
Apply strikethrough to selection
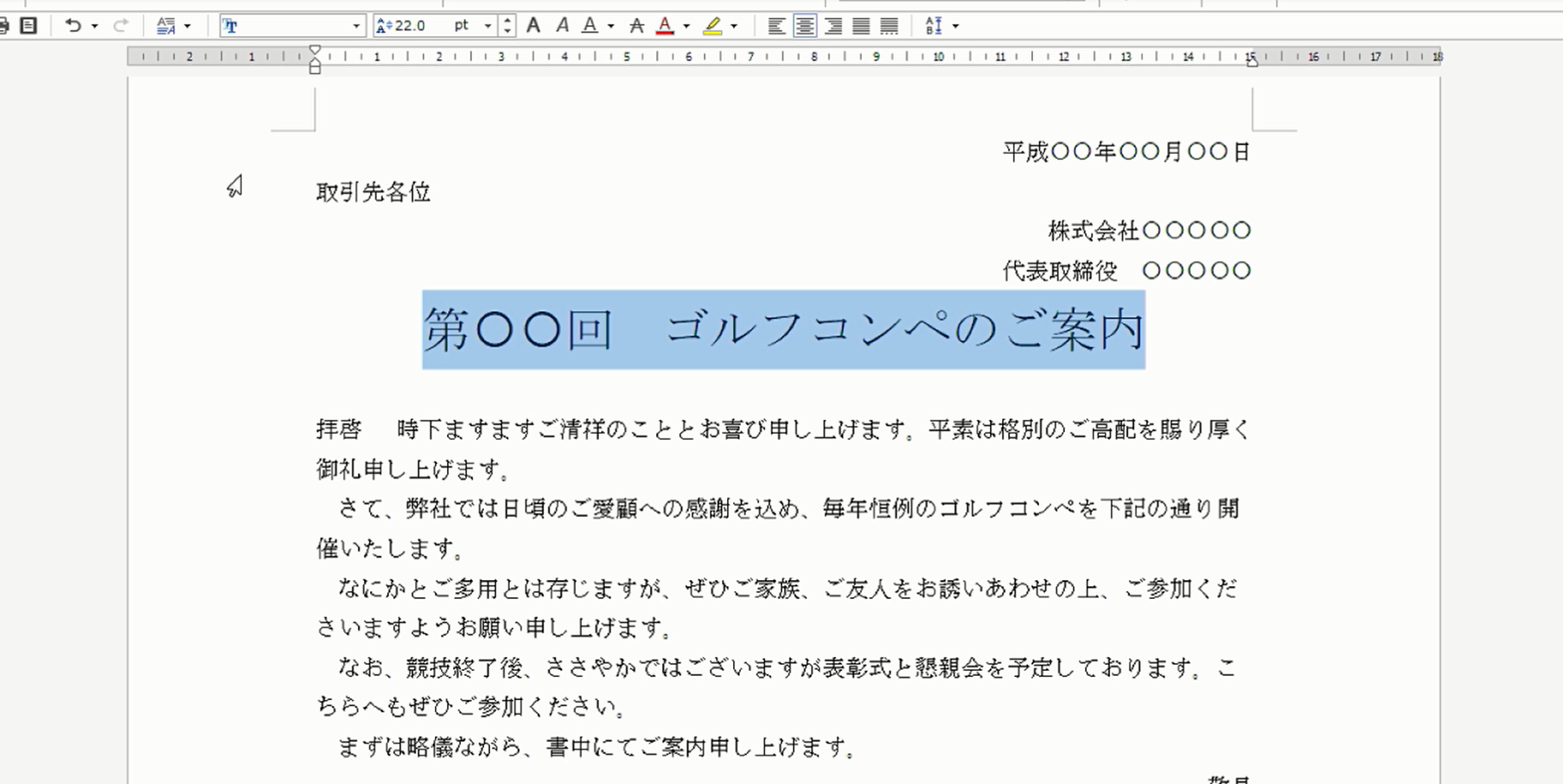tap(638, 25)
